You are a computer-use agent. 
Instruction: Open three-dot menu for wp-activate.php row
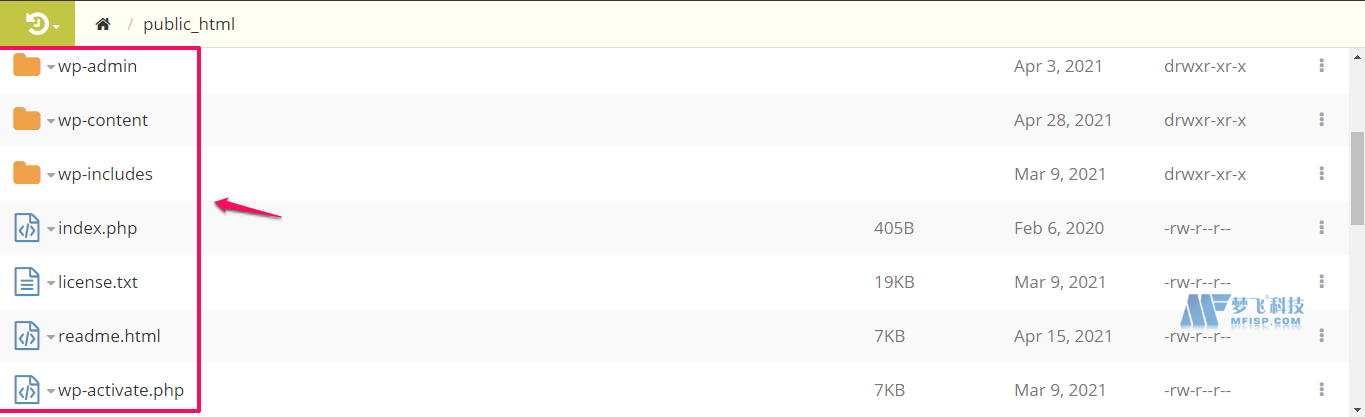coord(1321,390)
